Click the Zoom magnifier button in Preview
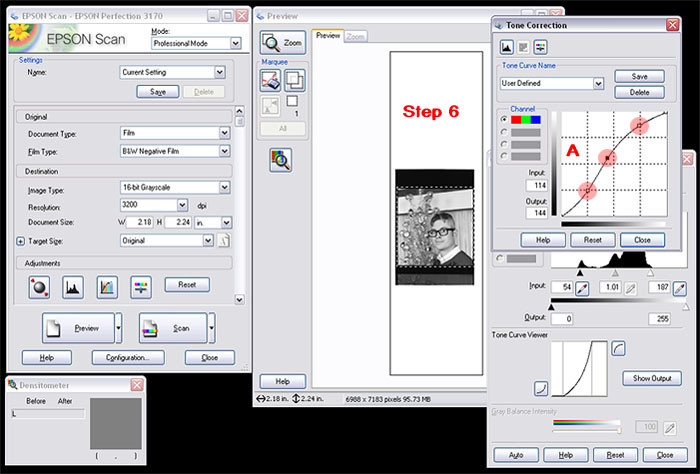Viewport: 700px width, 474px height. [283, 43]
